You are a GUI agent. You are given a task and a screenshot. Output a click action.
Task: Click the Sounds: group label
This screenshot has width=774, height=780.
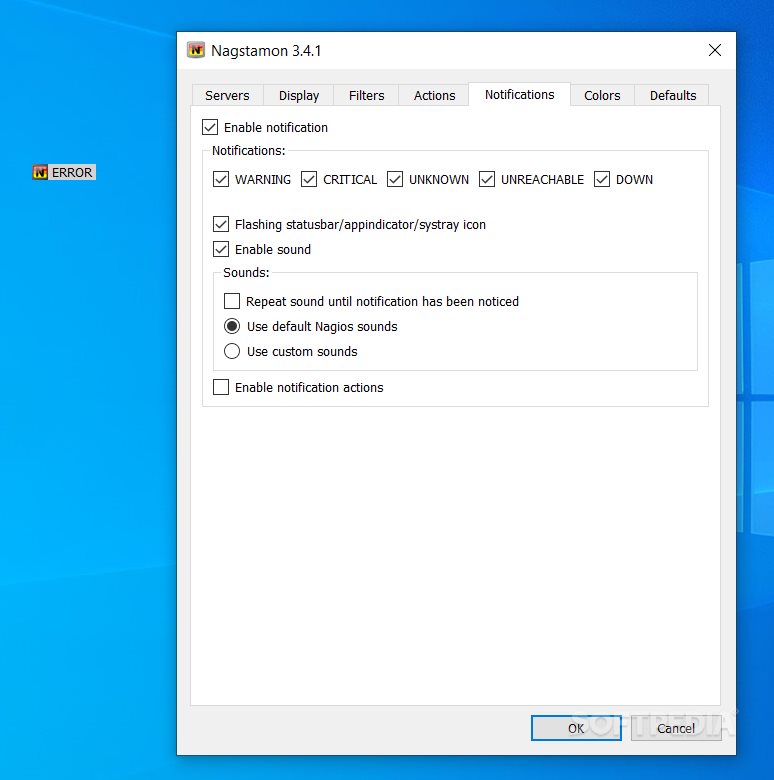[x=246, y=273]
